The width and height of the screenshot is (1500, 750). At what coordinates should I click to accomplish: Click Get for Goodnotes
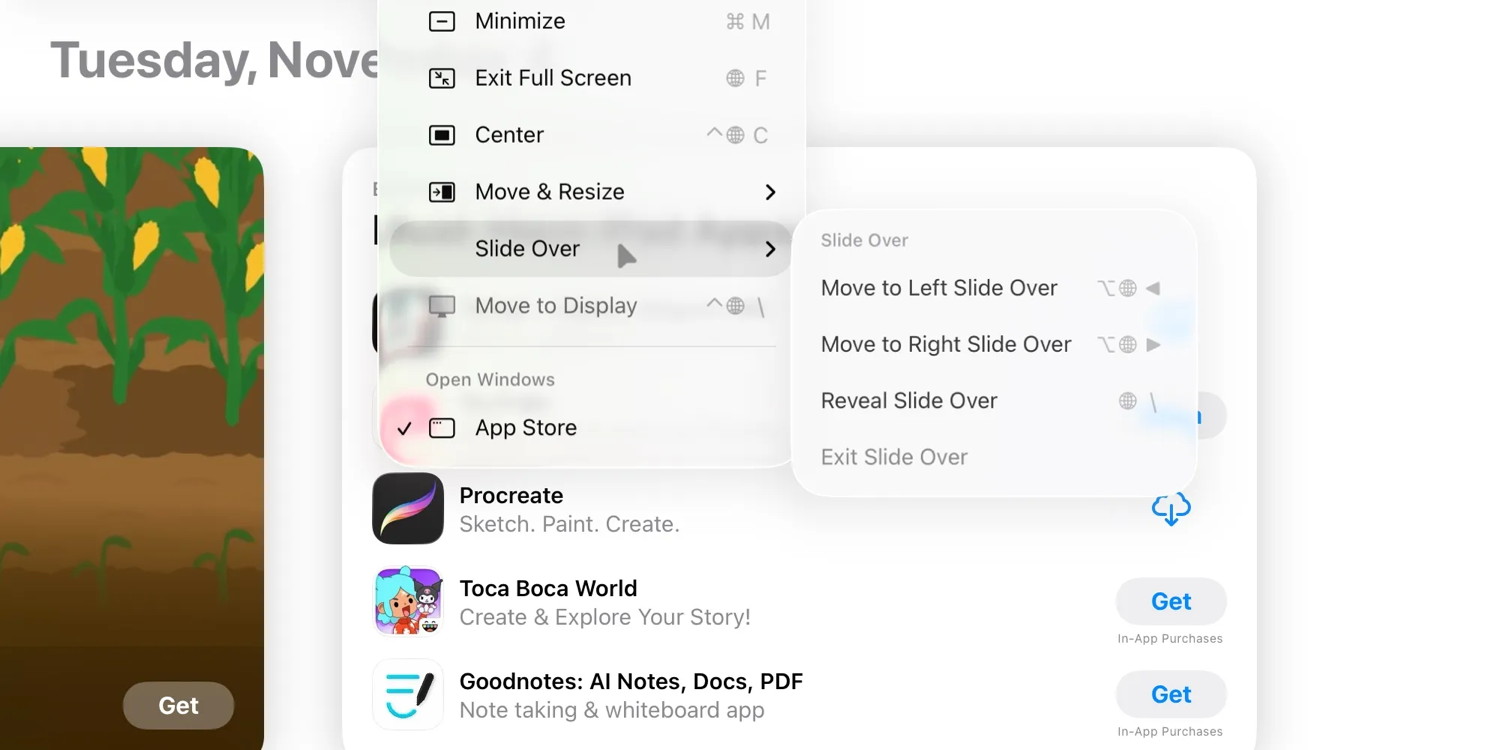(1170, 694)
